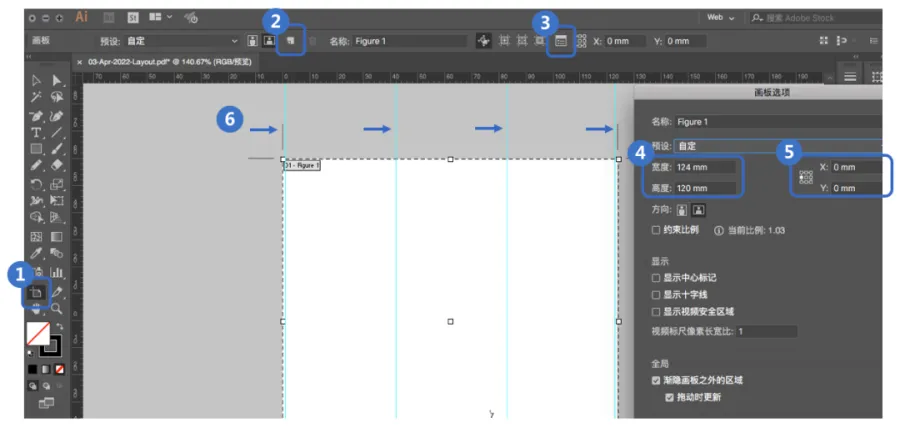Select the Blend tool

pyautogui.click(x=57, y=253)
